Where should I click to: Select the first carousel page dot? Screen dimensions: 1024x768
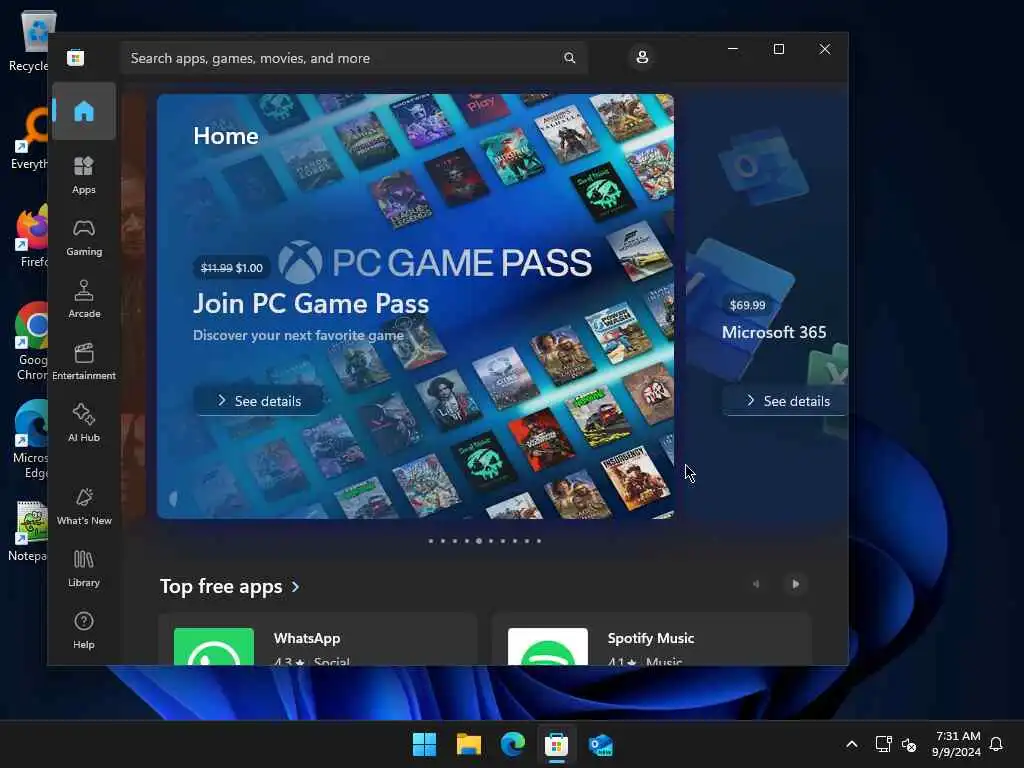coord(430,541)
